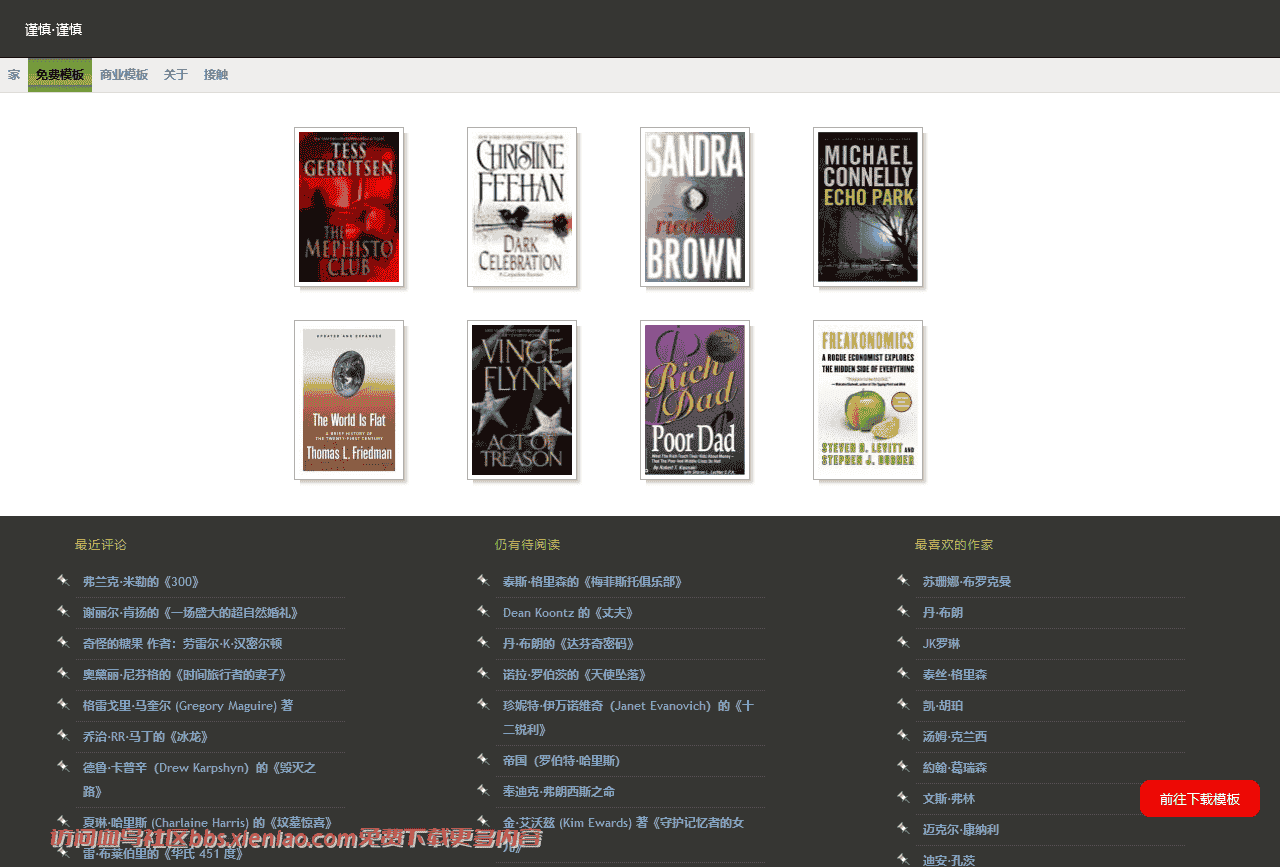Open author 文斯·弗林 link
The width and height of the screenshot is (1280, 867).
(x=949, y=799)
